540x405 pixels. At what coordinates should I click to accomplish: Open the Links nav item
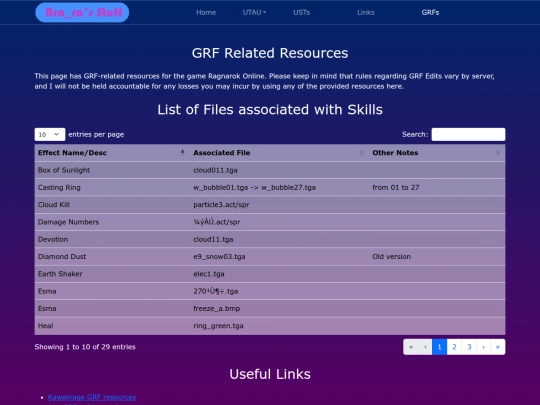[366, 12]
